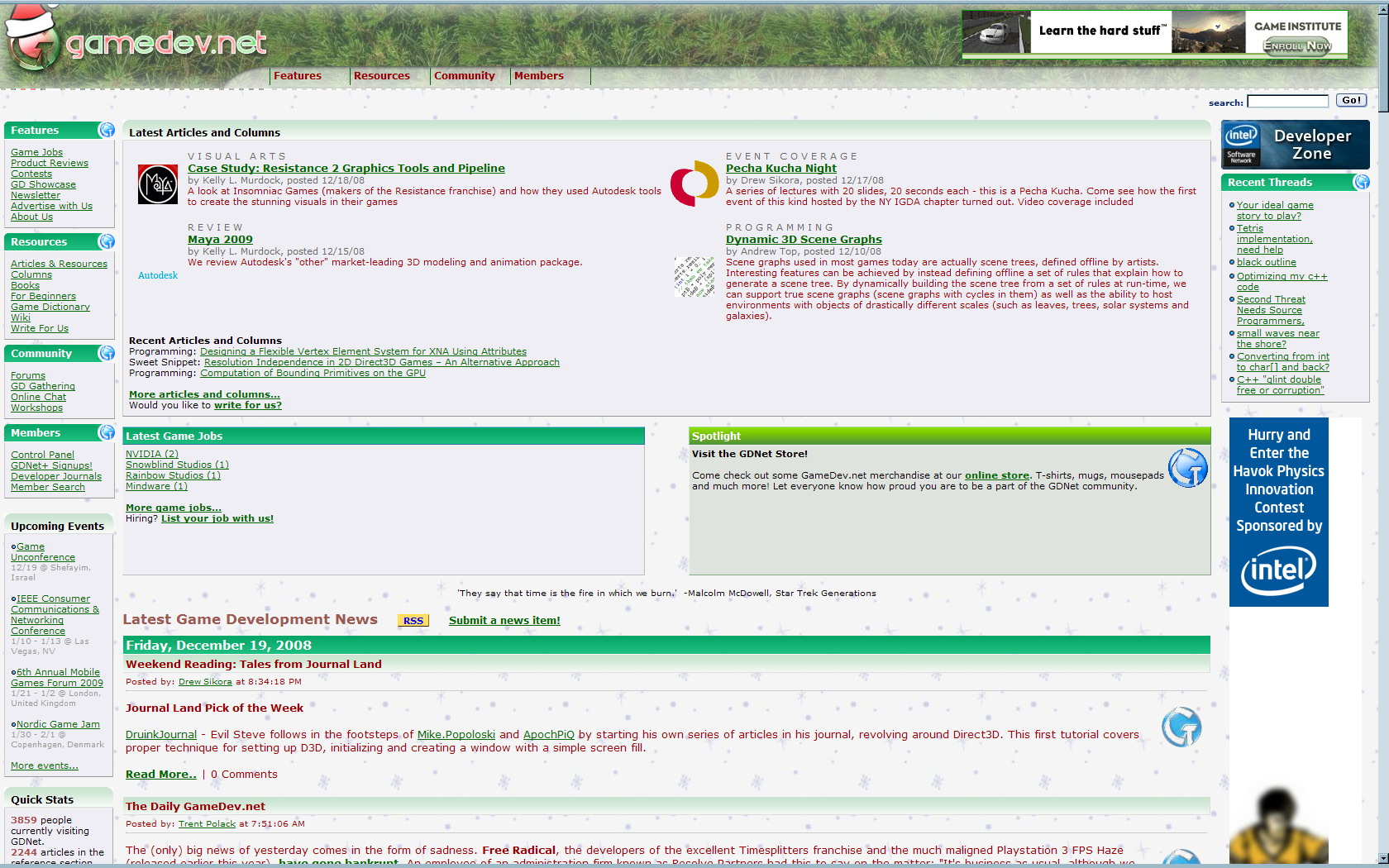Open Articles & Resources sidebar link
Viewport: 1389px width, 868px height.
[59, 264]
